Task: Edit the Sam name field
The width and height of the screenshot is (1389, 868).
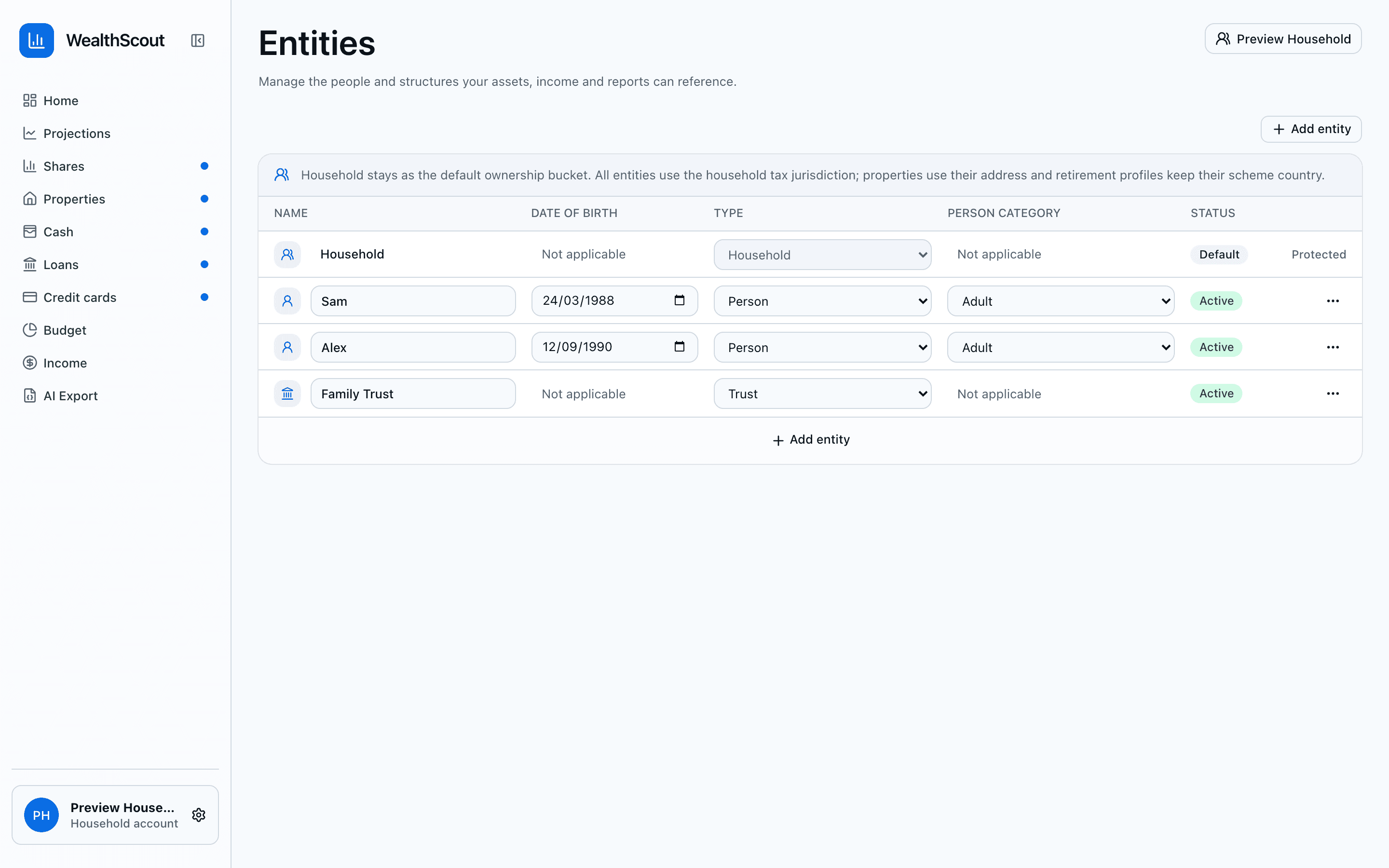Action: [x=413, y=301]
